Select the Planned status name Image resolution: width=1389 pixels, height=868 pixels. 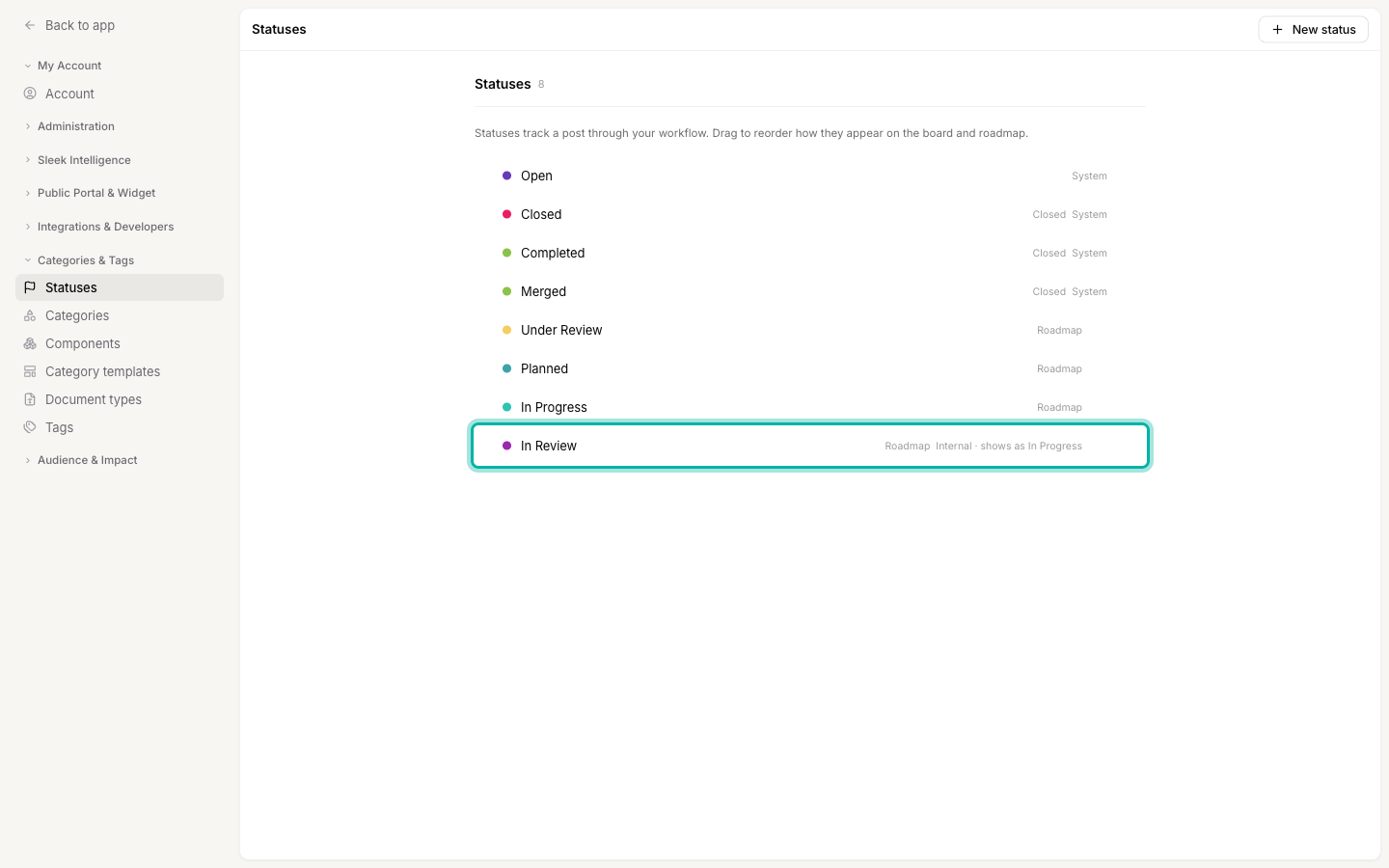point(544,368)
